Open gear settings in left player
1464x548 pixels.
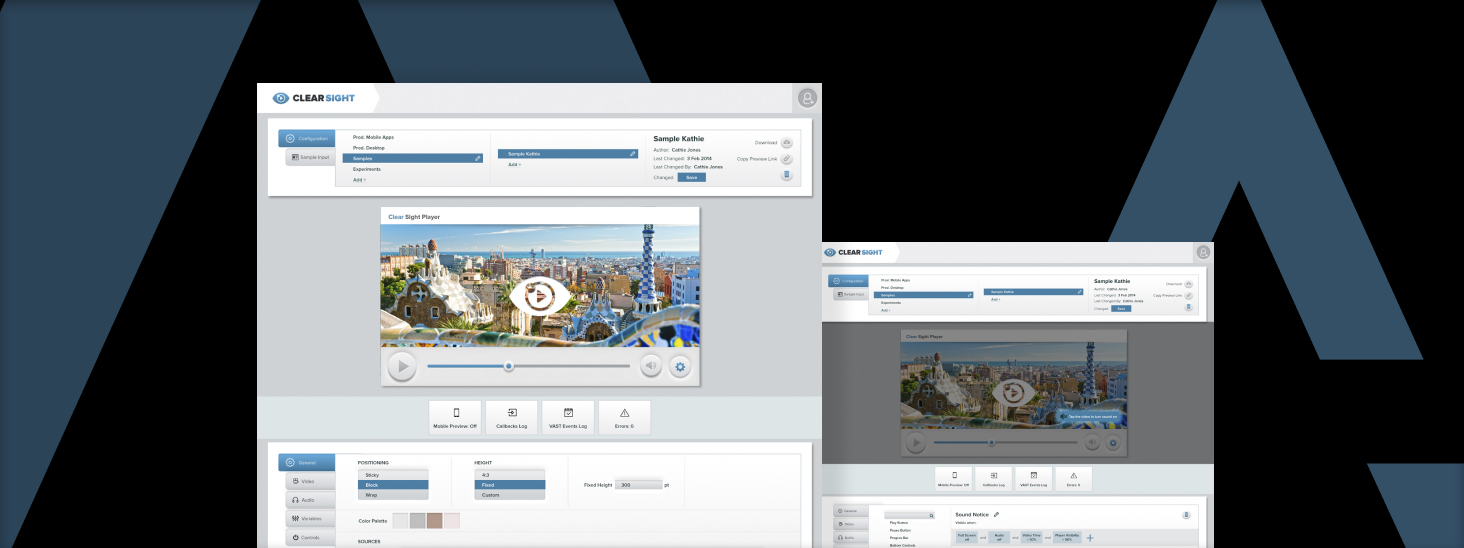click(680, 366)
